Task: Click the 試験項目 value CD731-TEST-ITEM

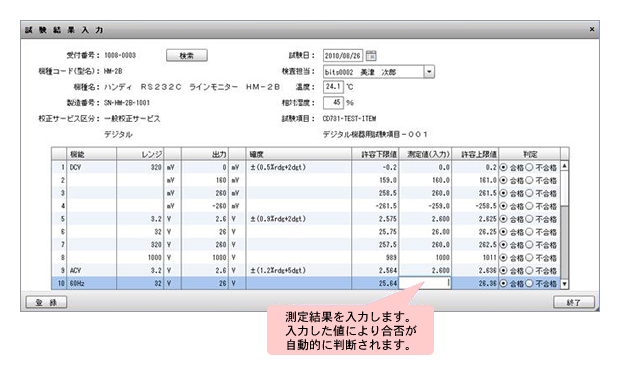Action: coord(349,119)
